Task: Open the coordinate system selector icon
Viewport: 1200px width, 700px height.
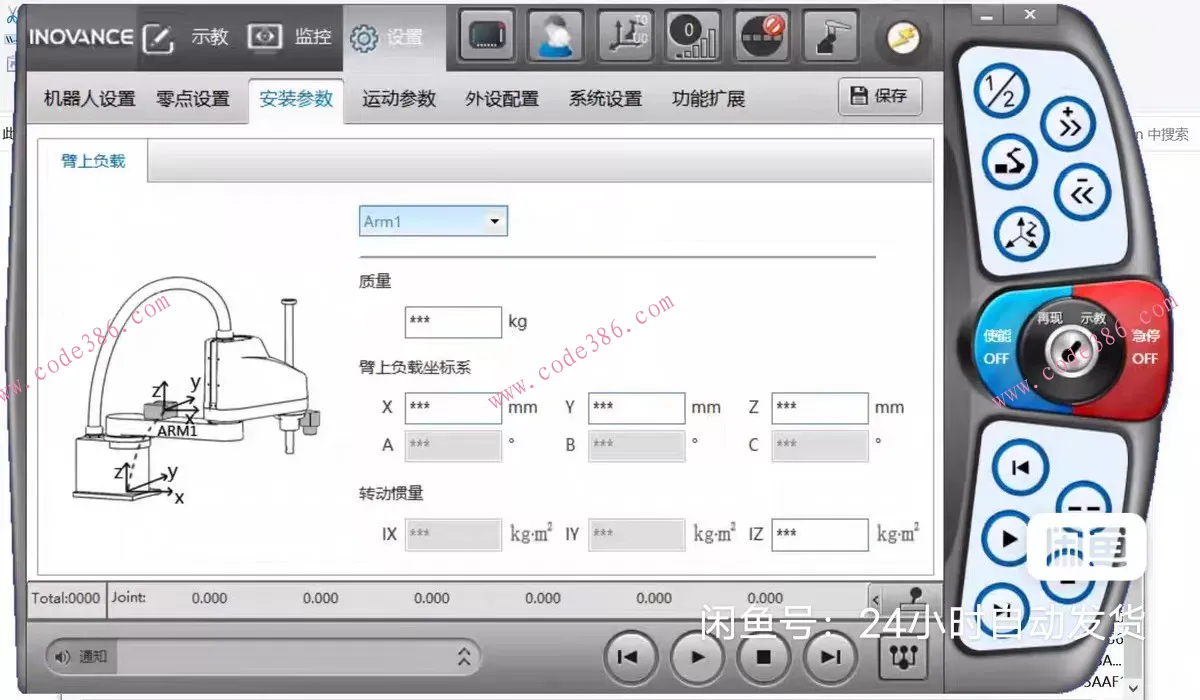Action: pyautogui.click(x=624, y=37)
